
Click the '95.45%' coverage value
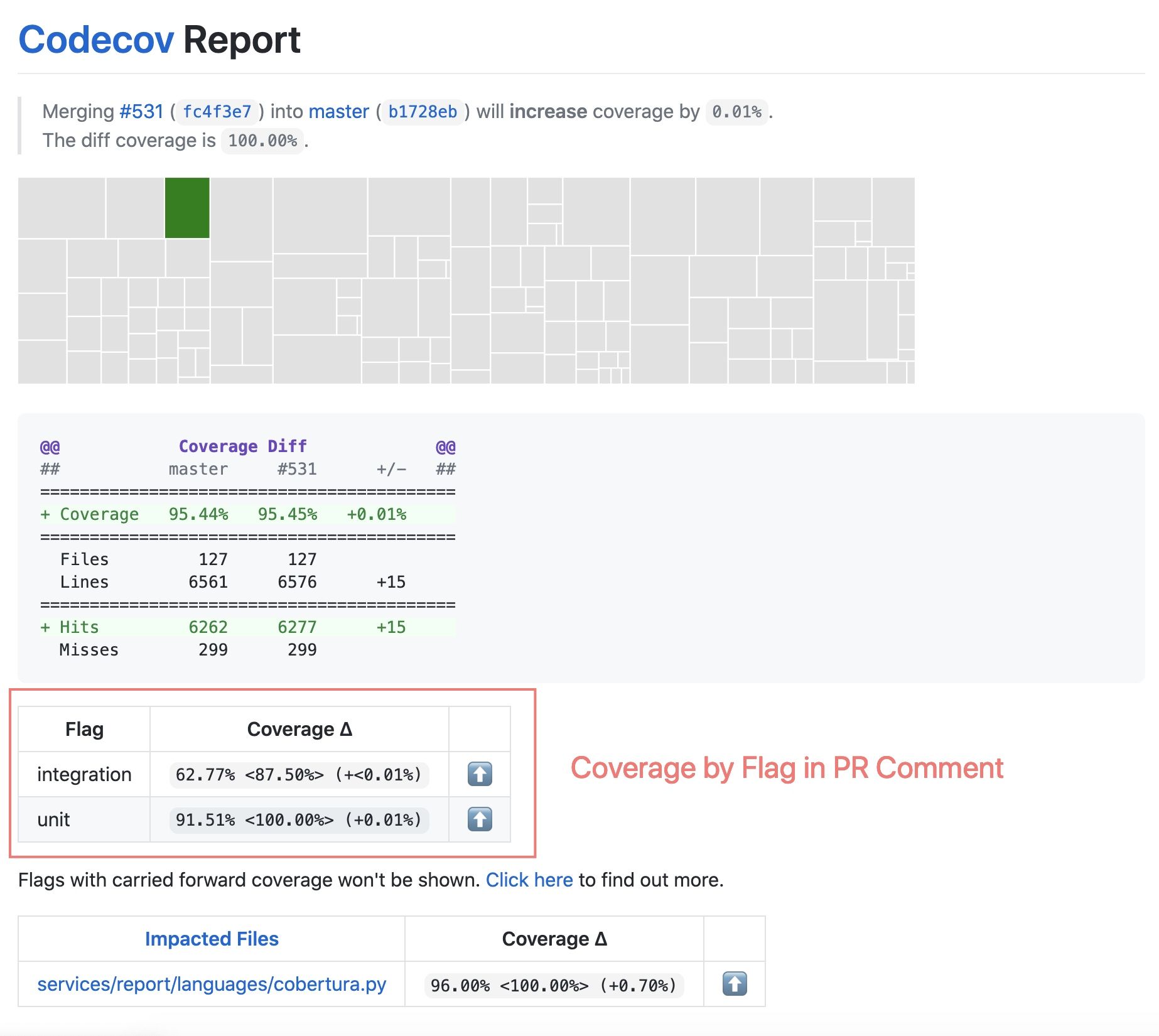point(288,514)
